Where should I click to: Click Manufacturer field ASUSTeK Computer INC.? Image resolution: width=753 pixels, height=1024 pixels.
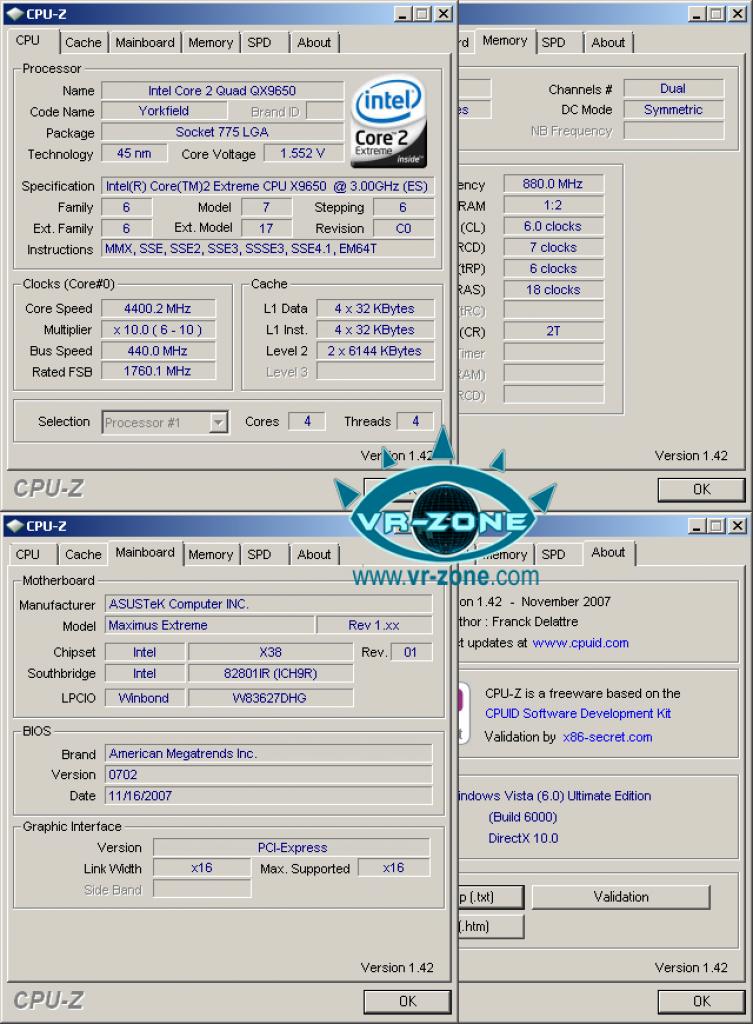(x=268, y=604)
